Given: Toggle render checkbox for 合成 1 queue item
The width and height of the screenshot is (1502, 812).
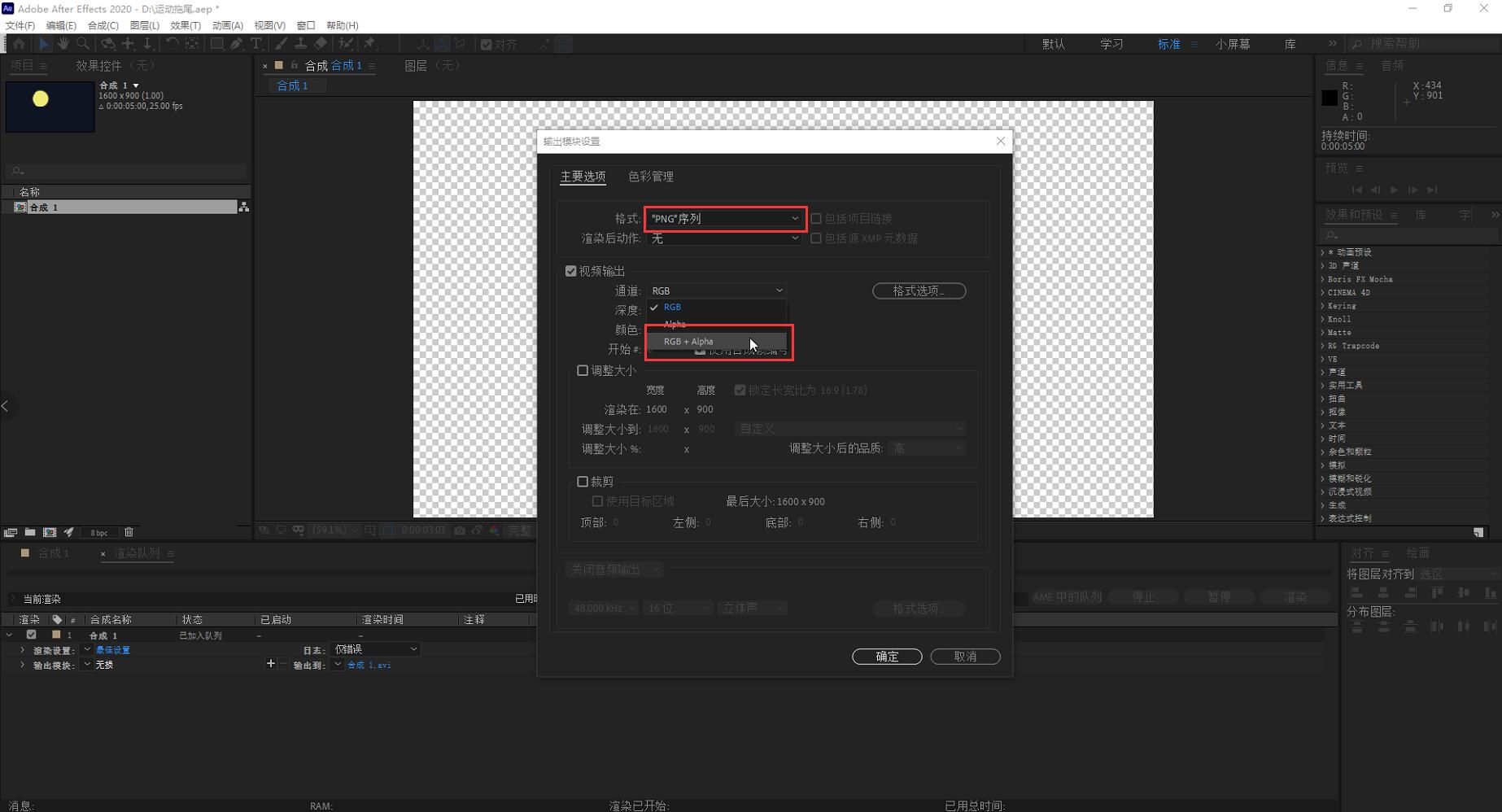Looking at the screenshot, I should tap(31, 635).
